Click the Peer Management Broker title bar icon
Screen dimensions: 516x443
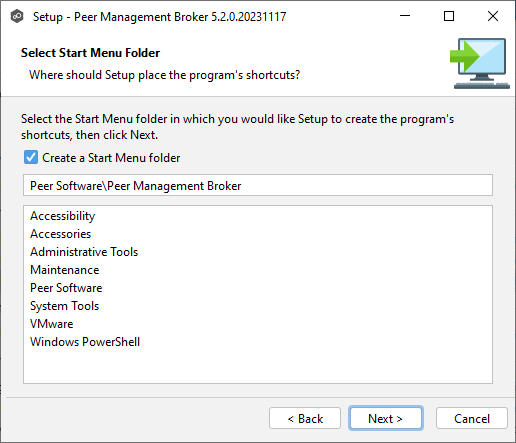point(17,16)
